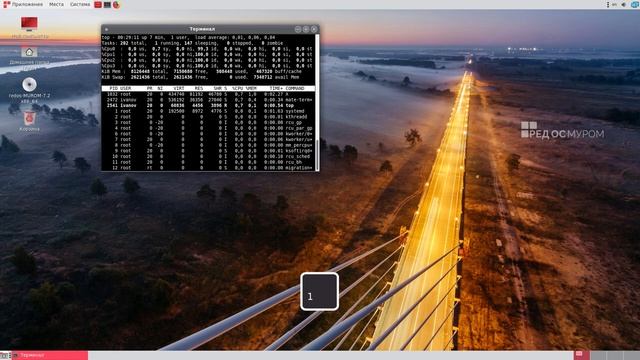This screenshot has height=360, width=640.
Task: Click the ksoftirqd process row
Action: [x=208, y=151]
